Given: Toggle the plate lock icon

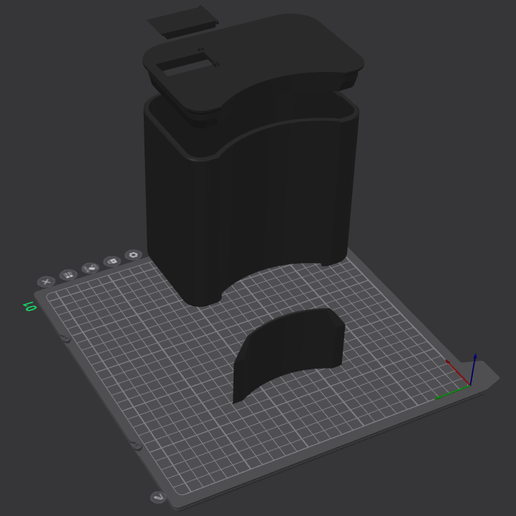Looking at the screenshot, I should point(112,261).
